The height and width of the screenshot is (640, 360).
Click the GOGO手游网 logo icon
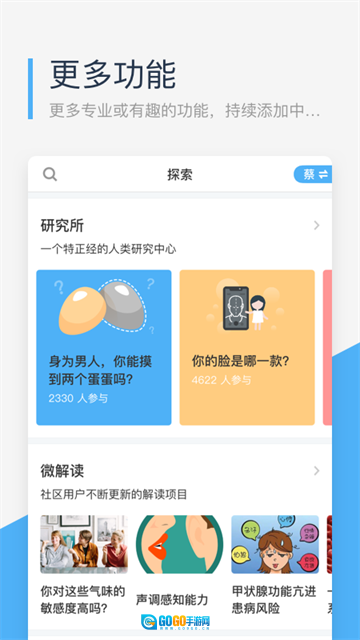(x=149, y=622)
